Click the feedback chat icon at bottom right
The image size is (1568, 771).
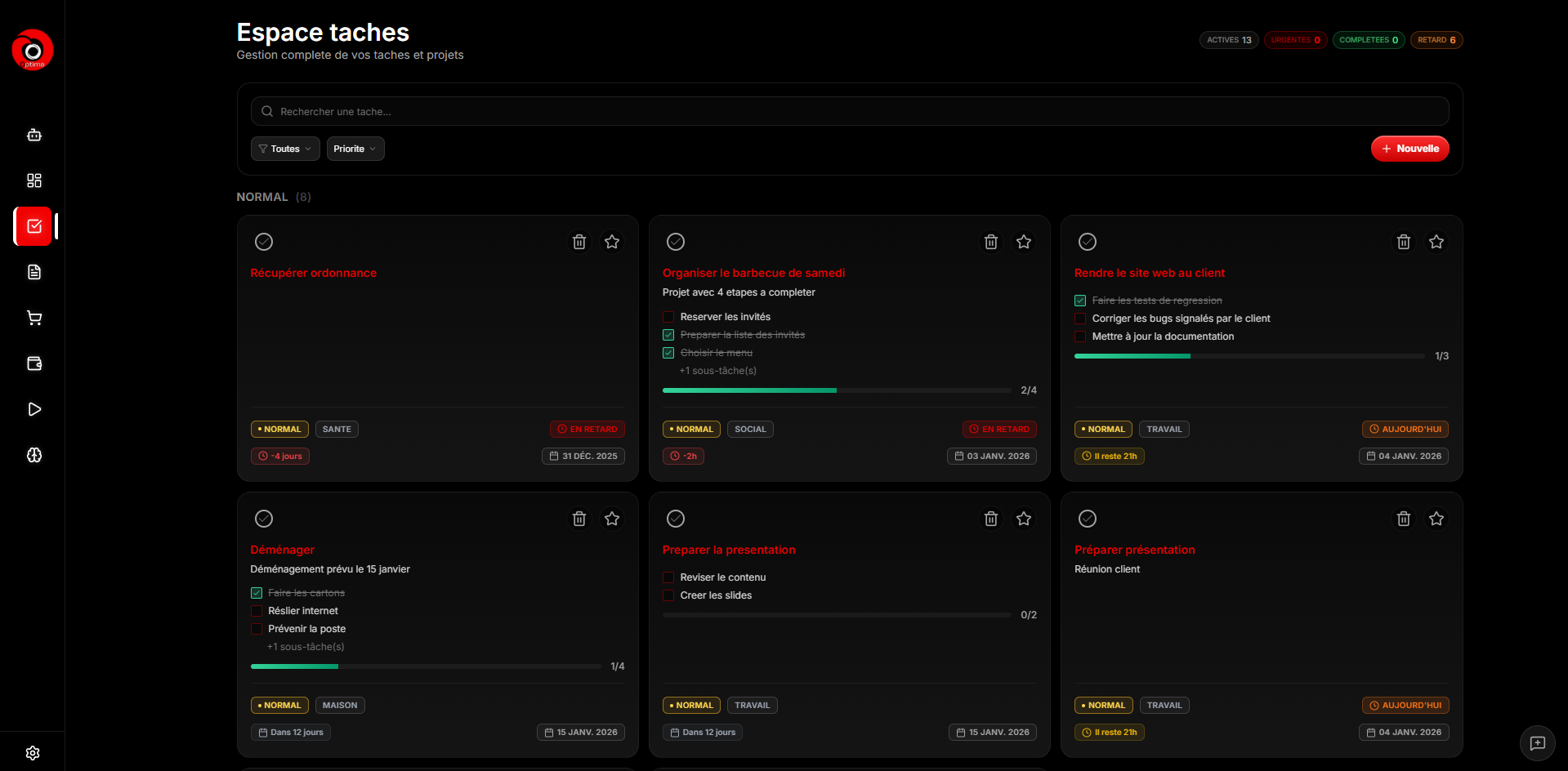click(1537, 743)
